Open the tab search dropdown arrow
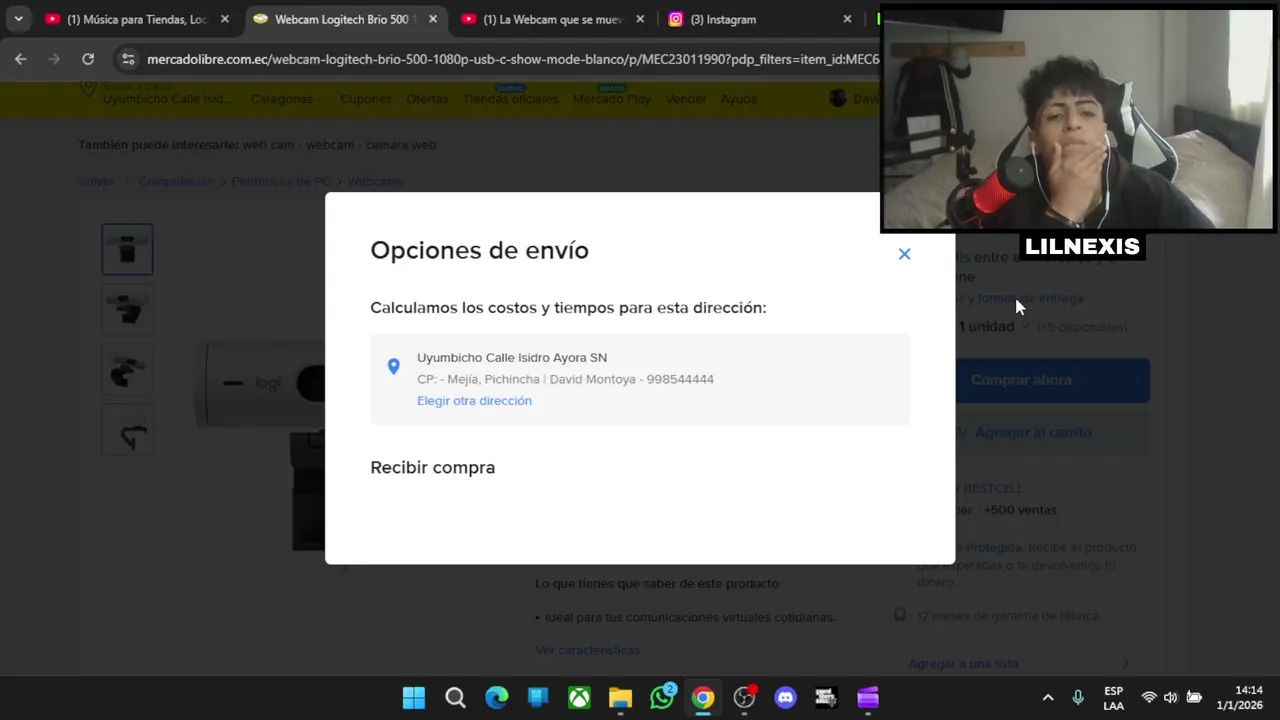The width and height of the screenshot is (1280, 720). point(18,19)
